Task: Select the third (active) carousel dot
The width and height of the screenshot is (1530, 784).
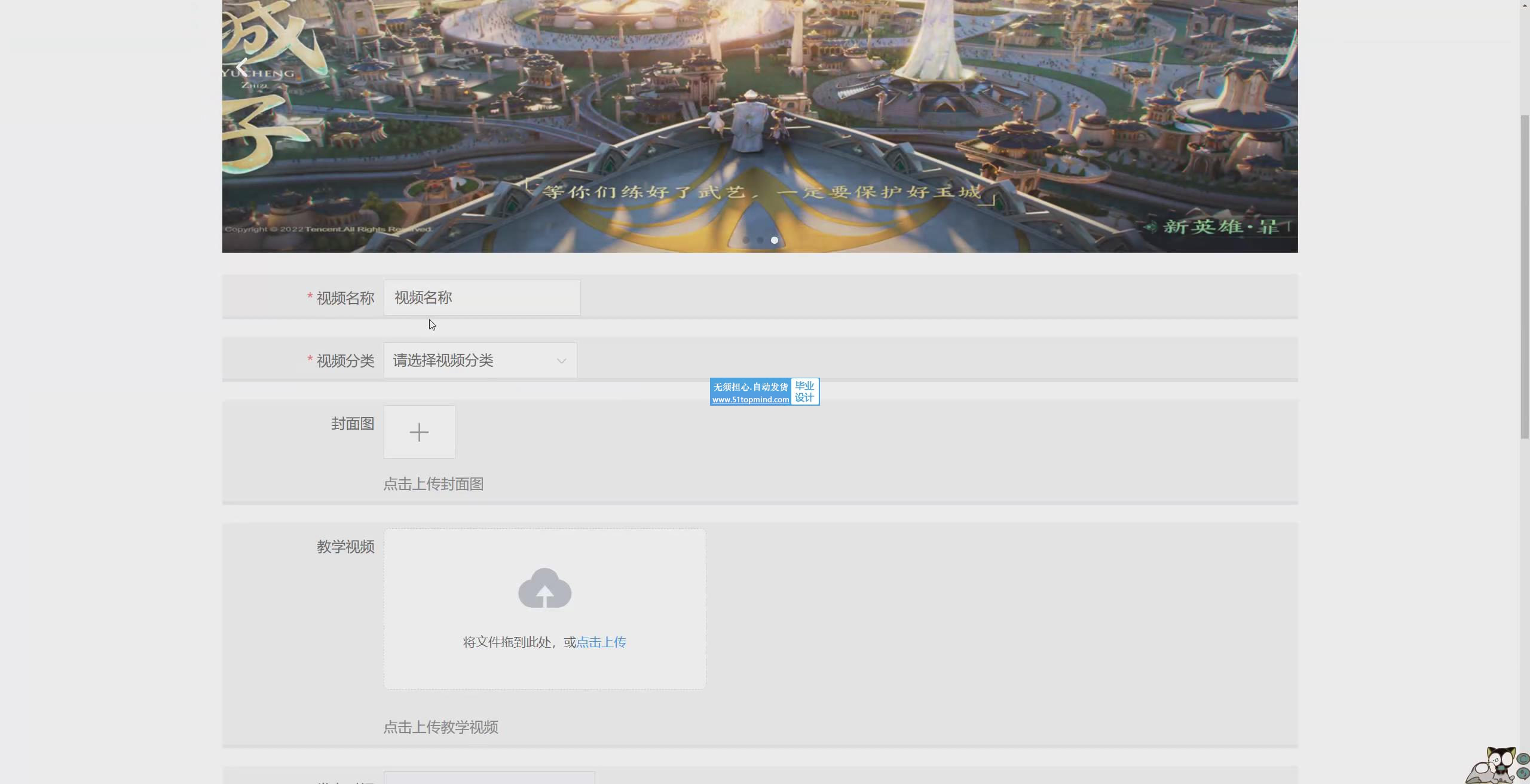Action: [x=774, y=240]
